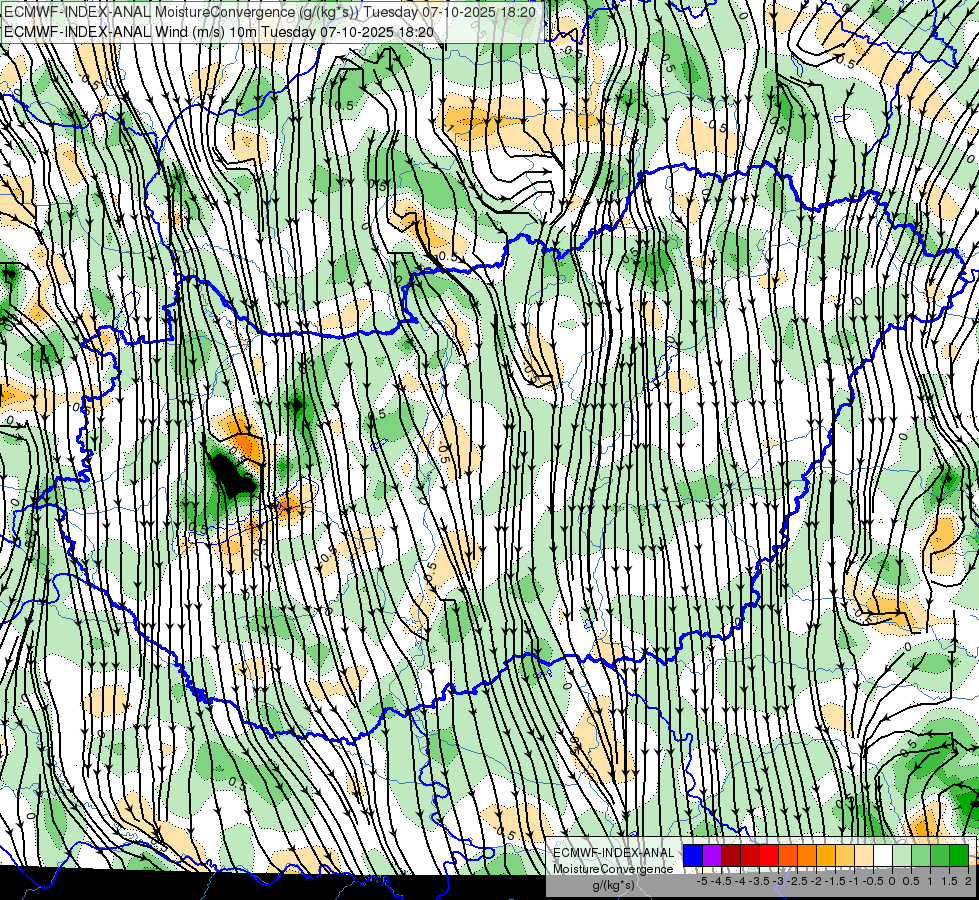
Task: Click the light orange swatch between -1.5 and -1
Action: click(x=845, y=855)
